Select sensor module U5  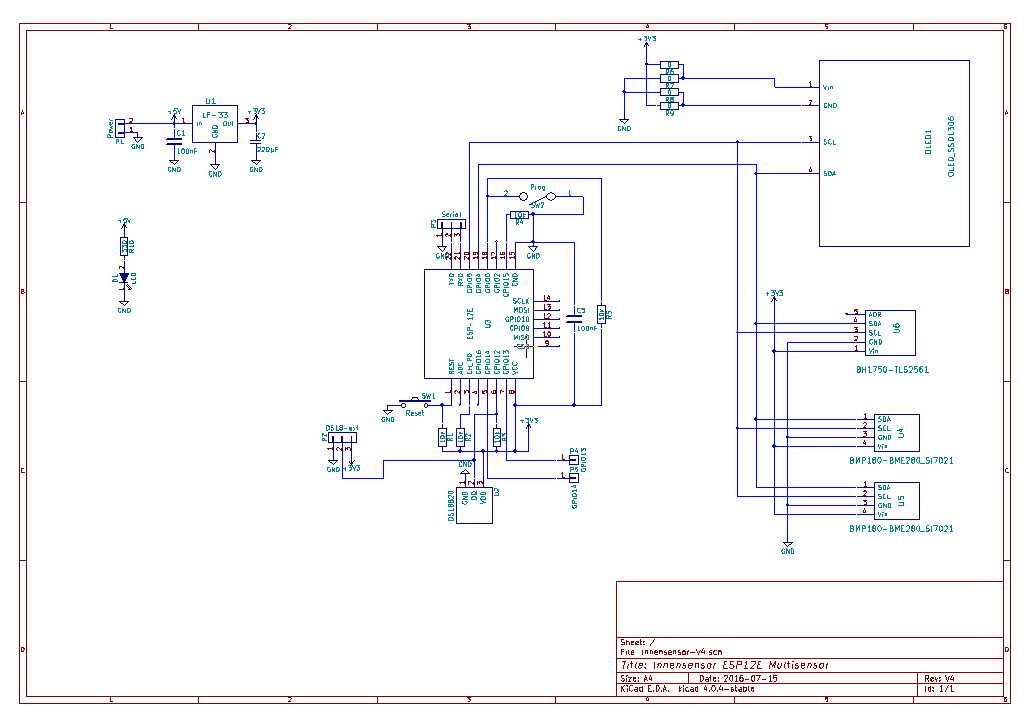click(897, 501)
